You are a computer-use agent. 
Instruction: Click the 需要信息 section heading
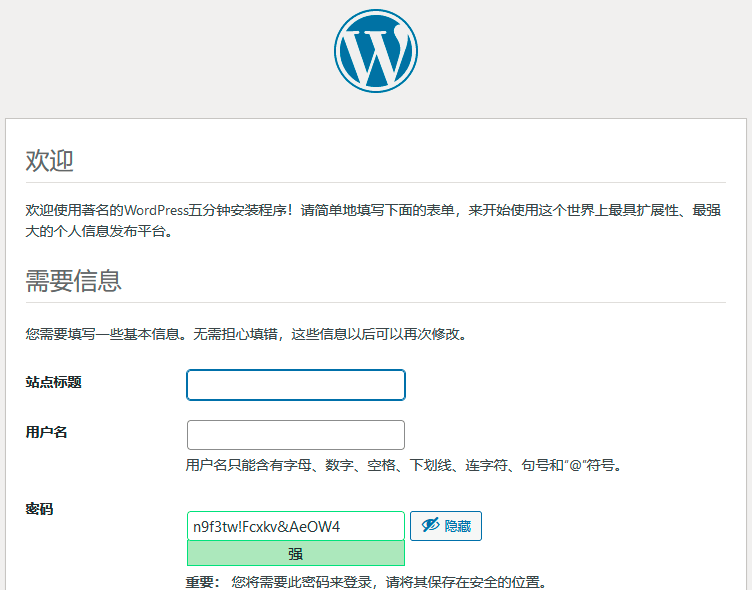point(73,281)
